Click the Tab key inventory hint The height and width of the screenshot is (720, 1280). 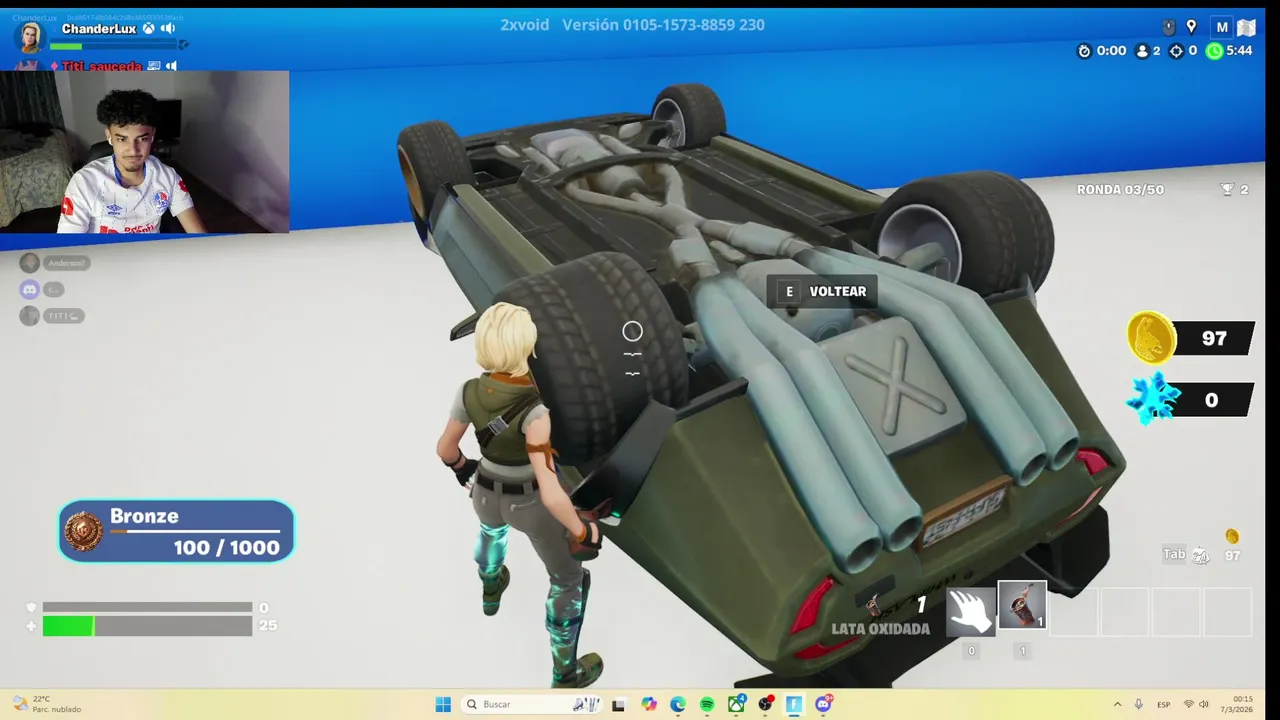pos(1174,554)
